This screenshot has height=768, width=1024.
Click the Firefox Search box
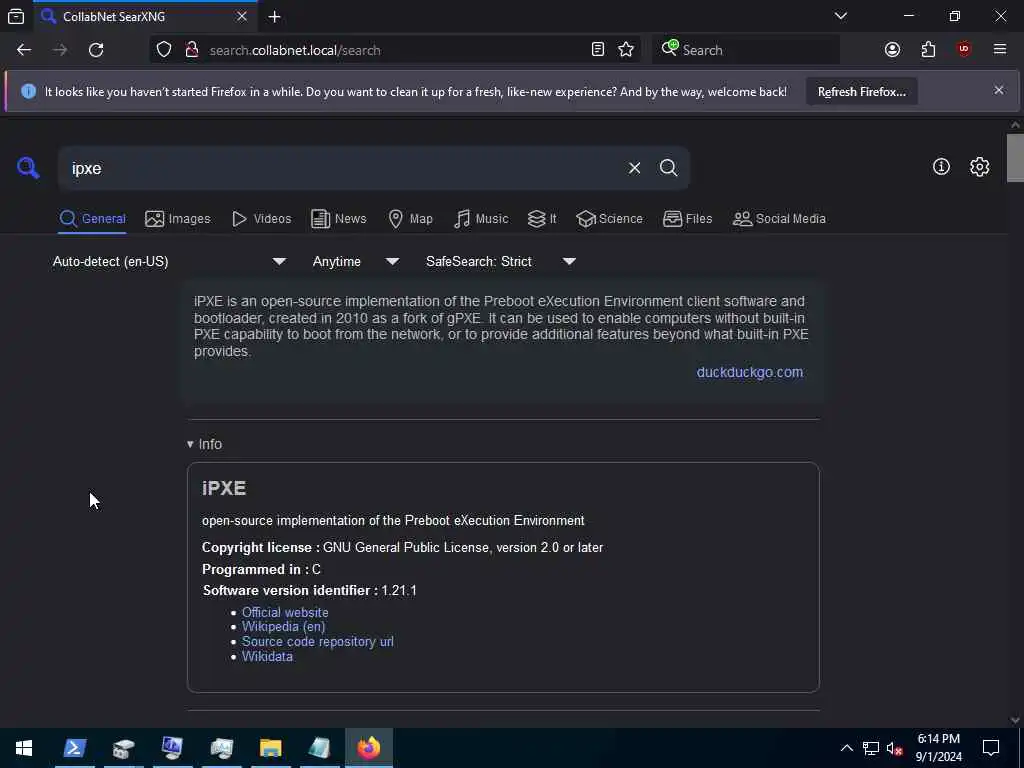[746, 50]
